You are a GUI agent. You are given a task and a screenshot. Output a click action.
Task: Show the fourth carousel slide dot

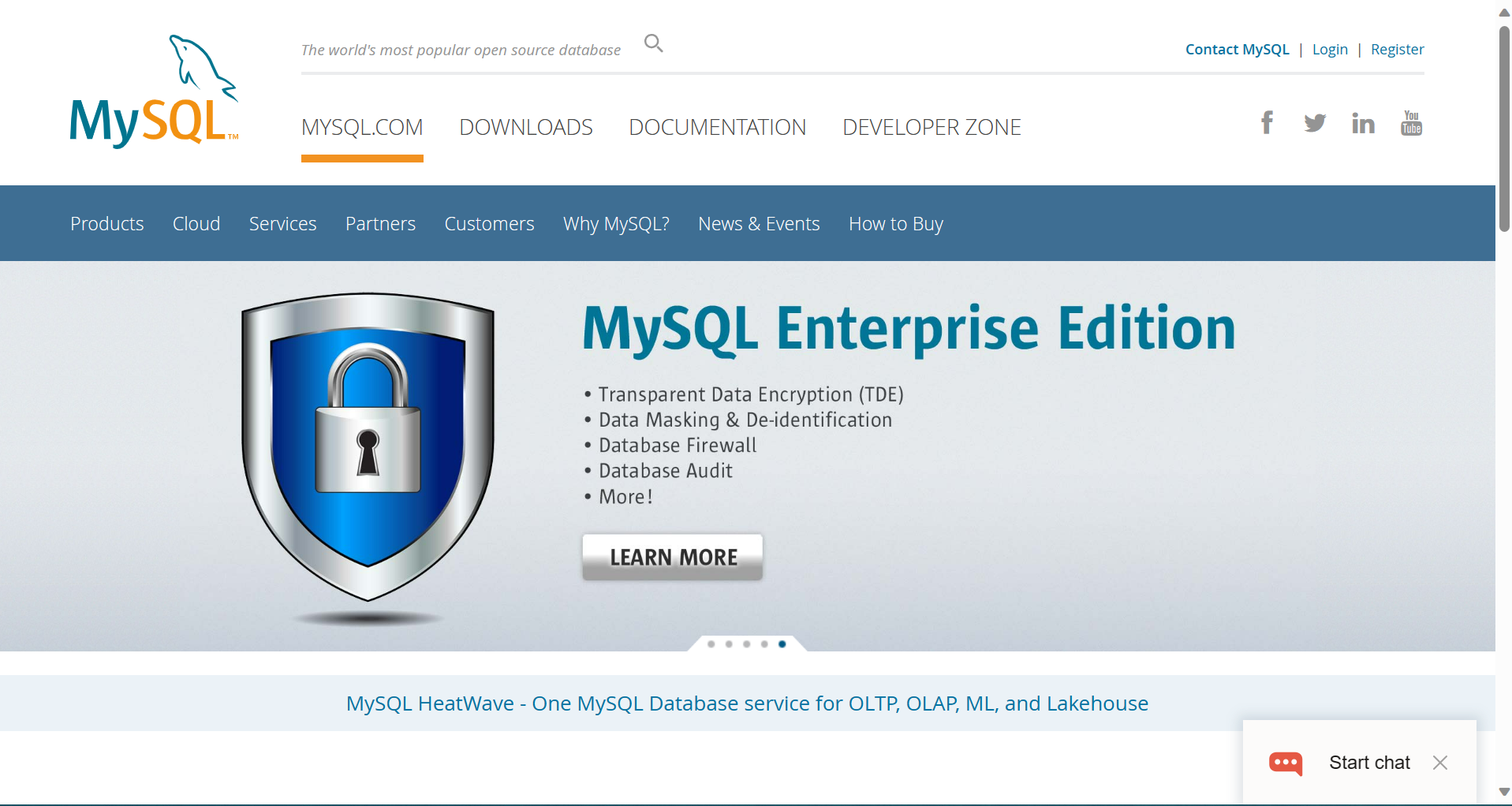pyautogui.click(x=764, y=644)
